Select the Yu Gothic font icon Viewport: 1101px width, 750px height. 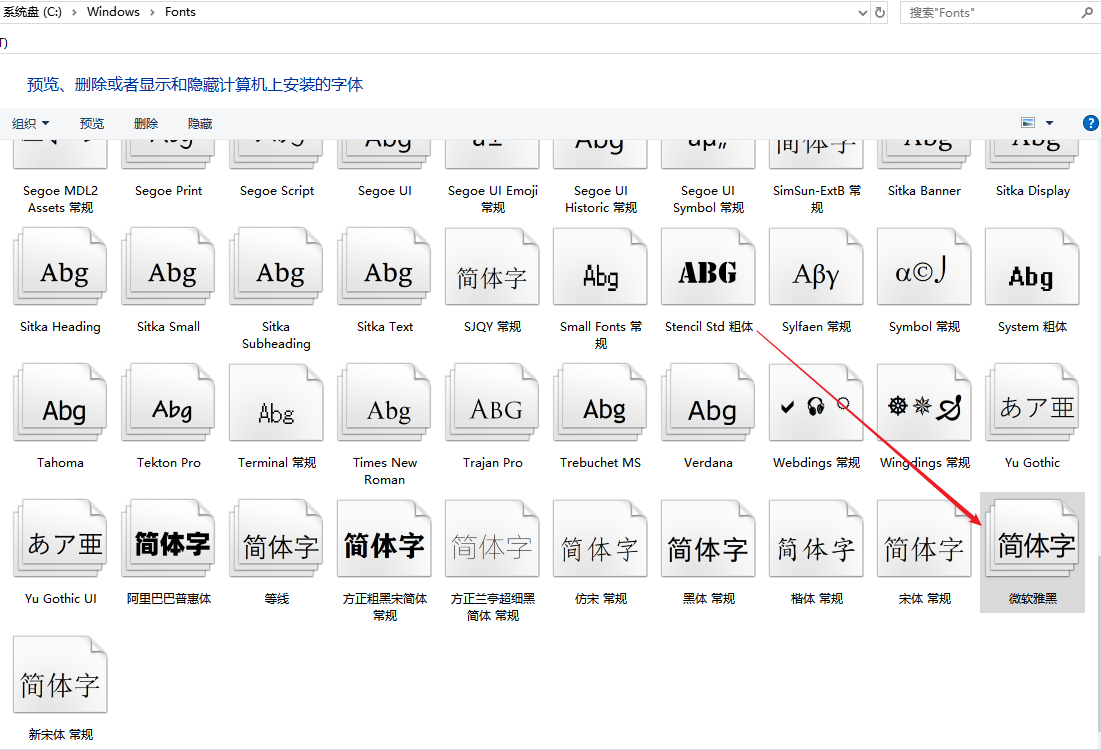[x=1032, y=403]
